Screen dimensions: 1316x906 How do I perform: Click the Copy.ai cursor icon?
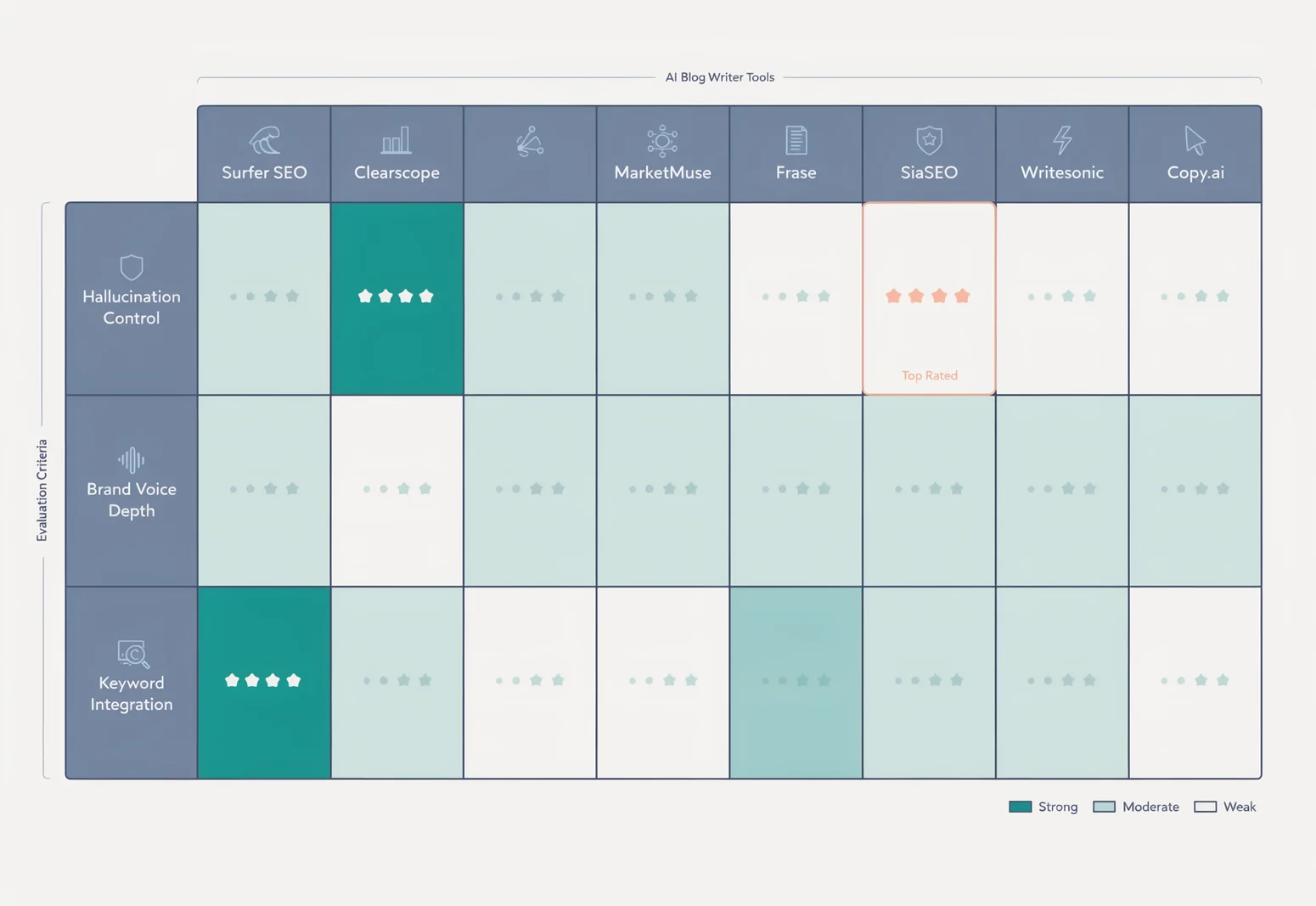(1195, 140)
